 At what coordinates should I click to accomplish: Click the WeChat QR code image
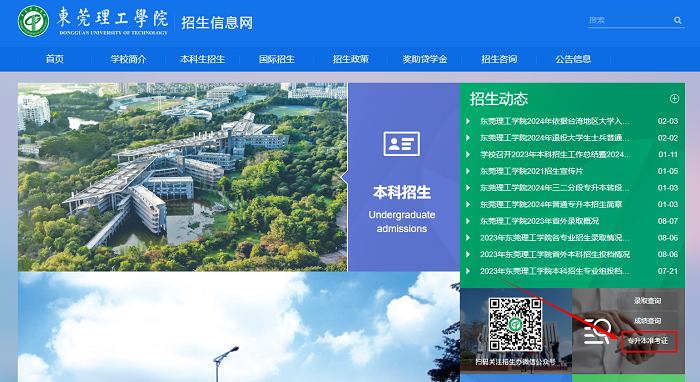click(516, 324)
